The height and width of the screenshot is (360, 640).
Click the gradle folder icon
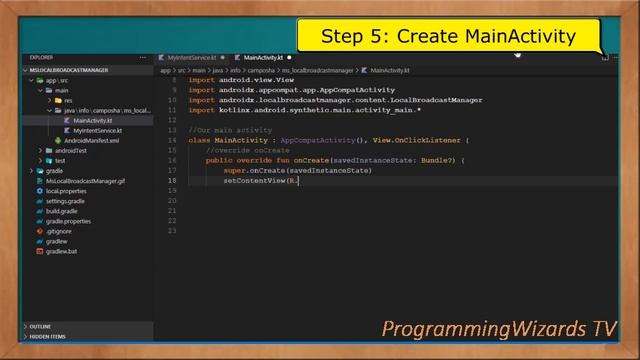pyautogui.click(x=40, y=171)
